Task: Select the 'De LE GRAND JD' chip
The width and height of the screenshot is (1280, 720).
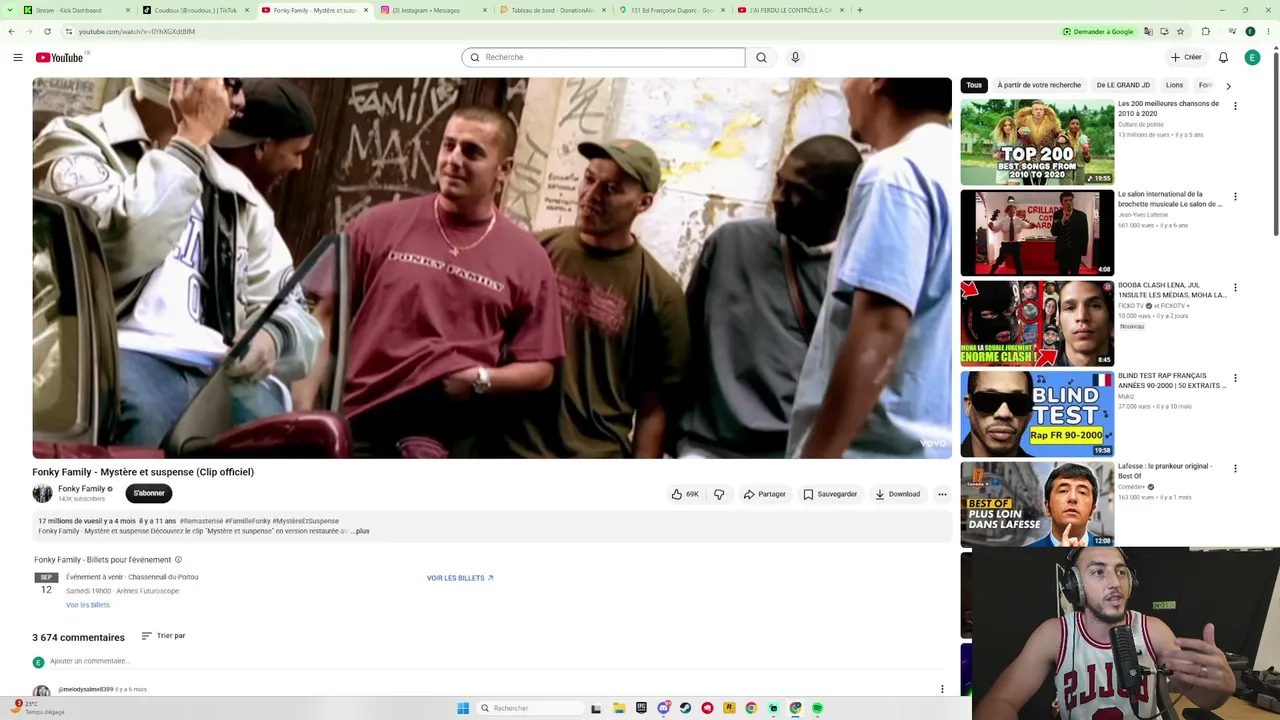Action: 1123,85
